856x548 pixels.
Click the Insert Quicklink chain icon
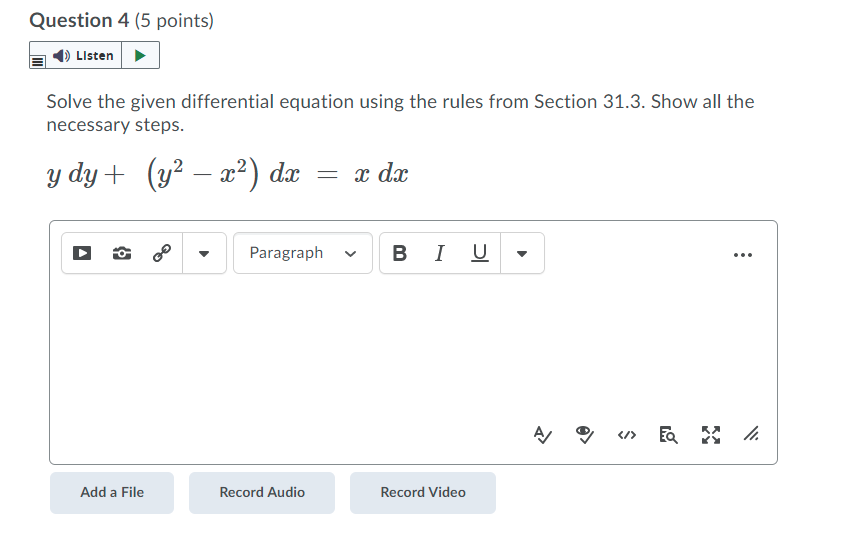(161, 254)
